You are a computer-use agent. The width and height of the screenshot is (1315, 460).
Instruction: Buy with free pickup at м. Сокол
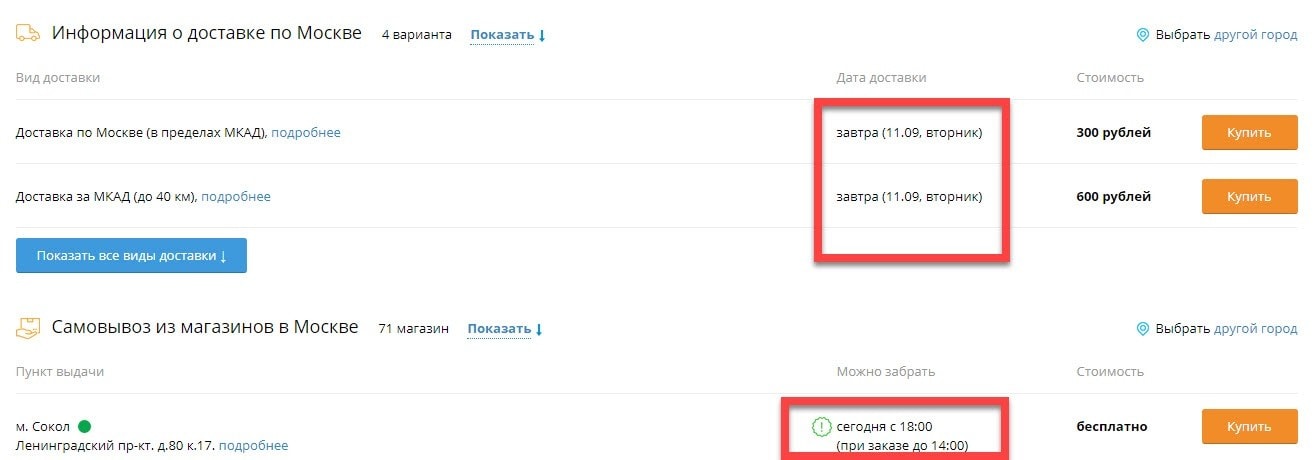(1248, 426)
